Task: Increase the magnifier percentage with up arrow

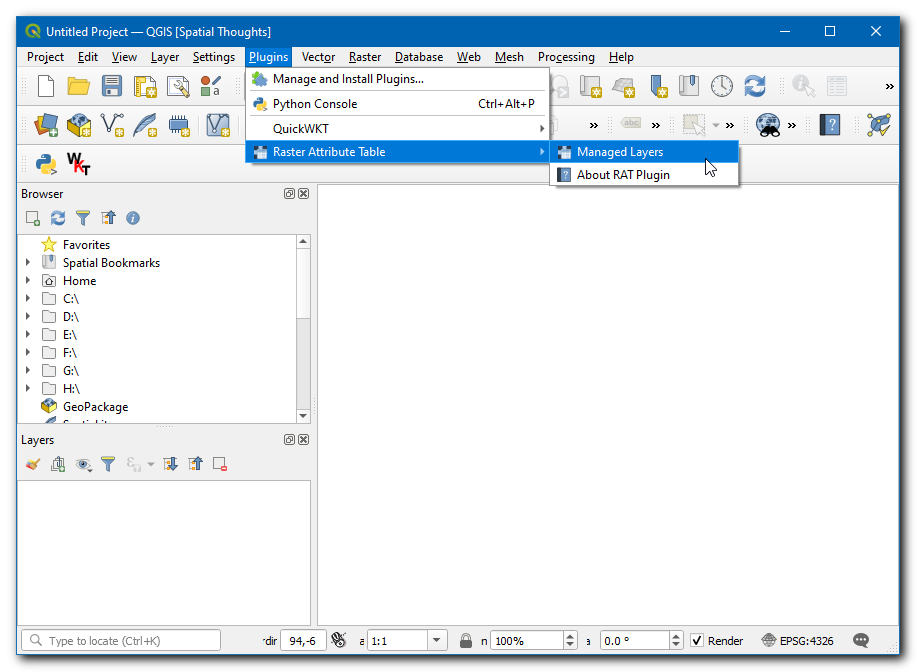Action: click(570, 636)
